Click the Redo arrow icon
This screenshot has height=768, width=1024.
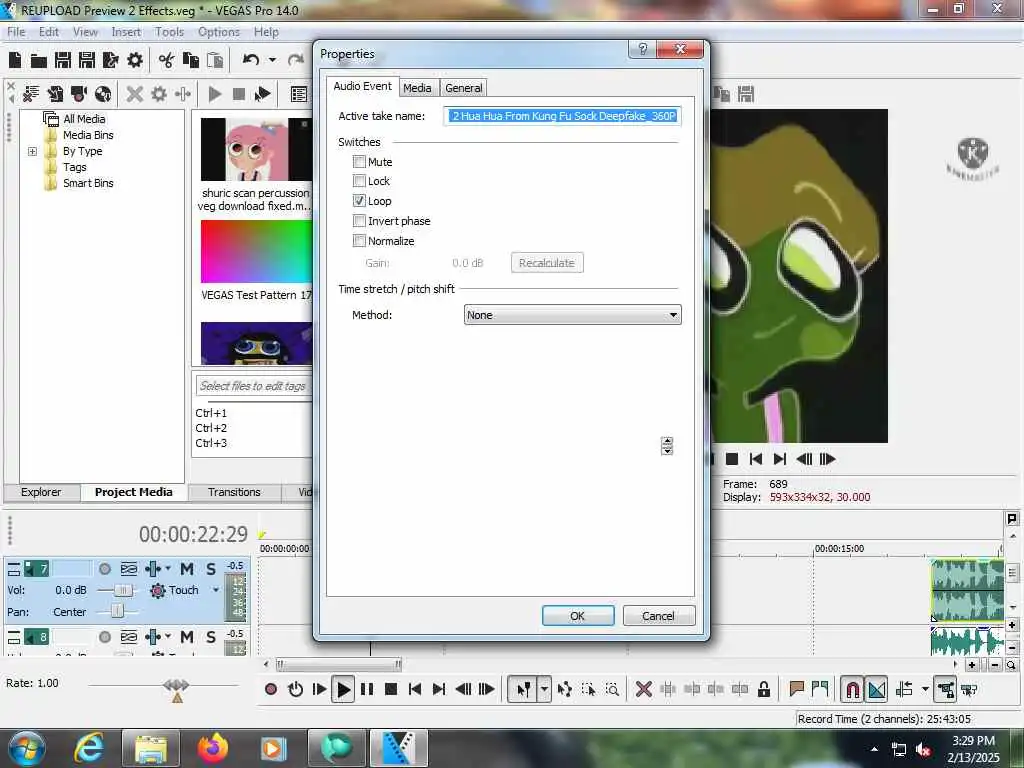click(x=296, y=60)
